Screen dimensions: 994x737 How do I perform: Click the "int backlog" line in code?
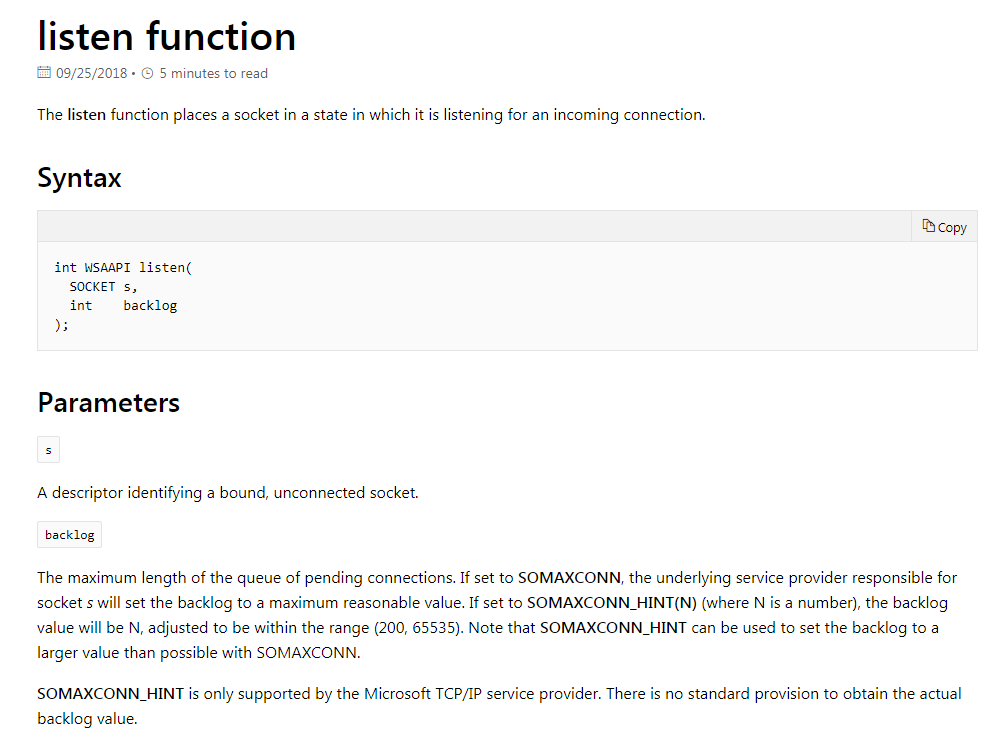123,305
